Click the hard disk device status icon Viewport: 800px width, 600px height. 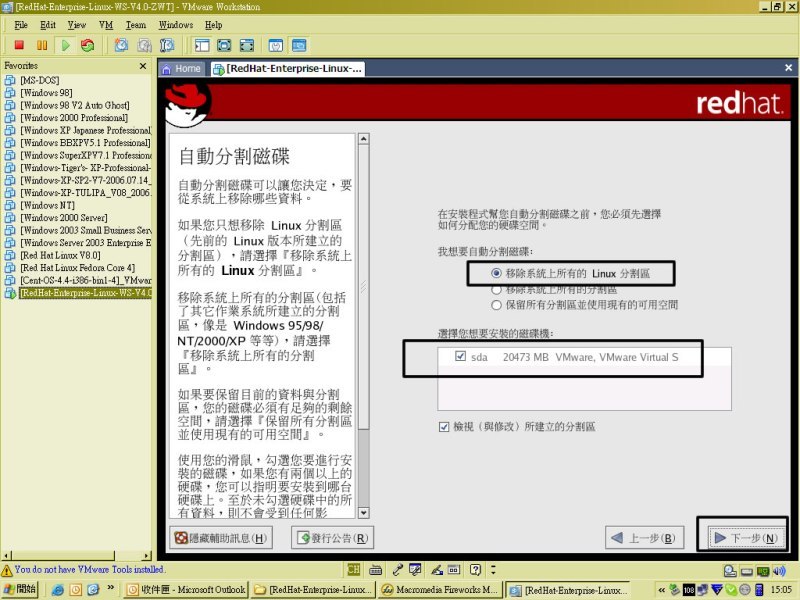(746, 571)
